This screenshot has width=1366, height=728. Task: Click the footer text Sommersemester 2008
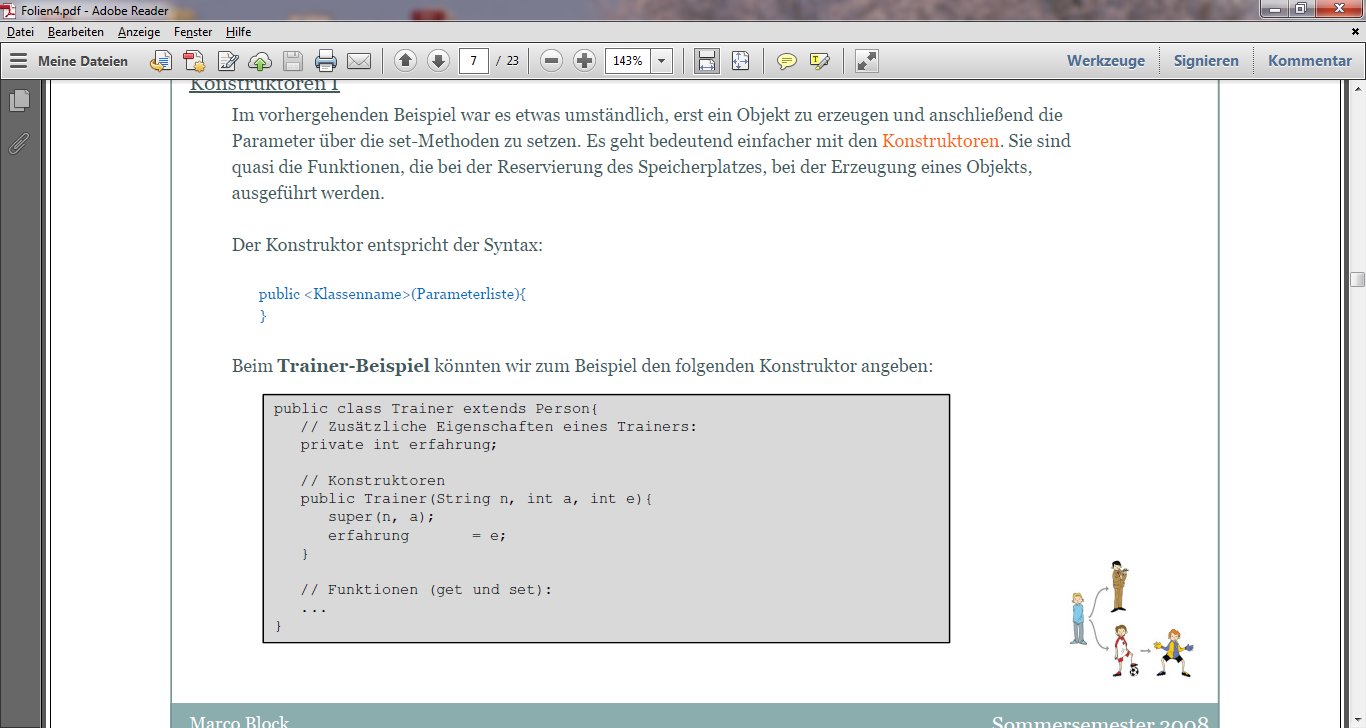(1099, 721)
